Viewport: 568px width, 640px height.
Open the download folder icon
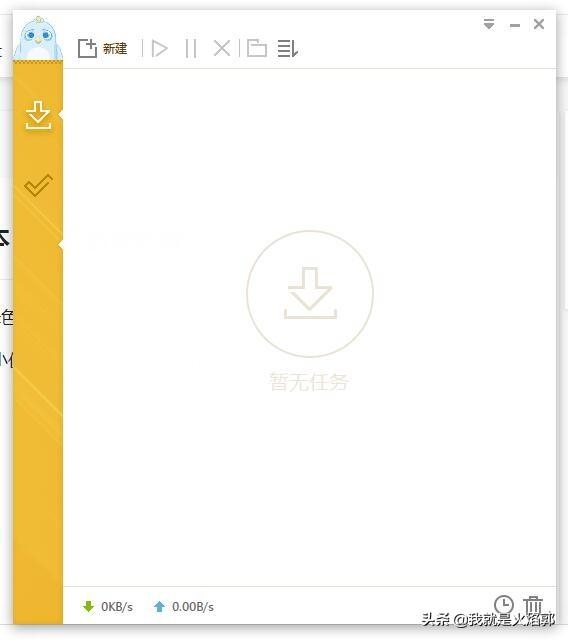[x=257, y=48]
